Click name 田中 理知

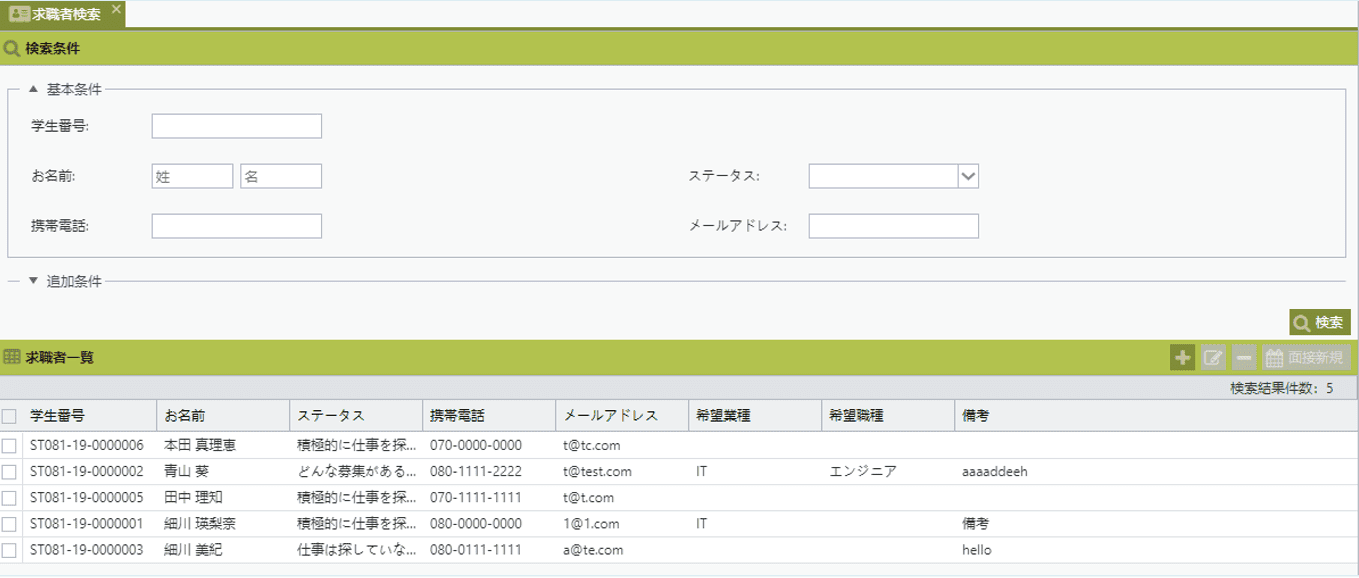[x=193, y=498]
